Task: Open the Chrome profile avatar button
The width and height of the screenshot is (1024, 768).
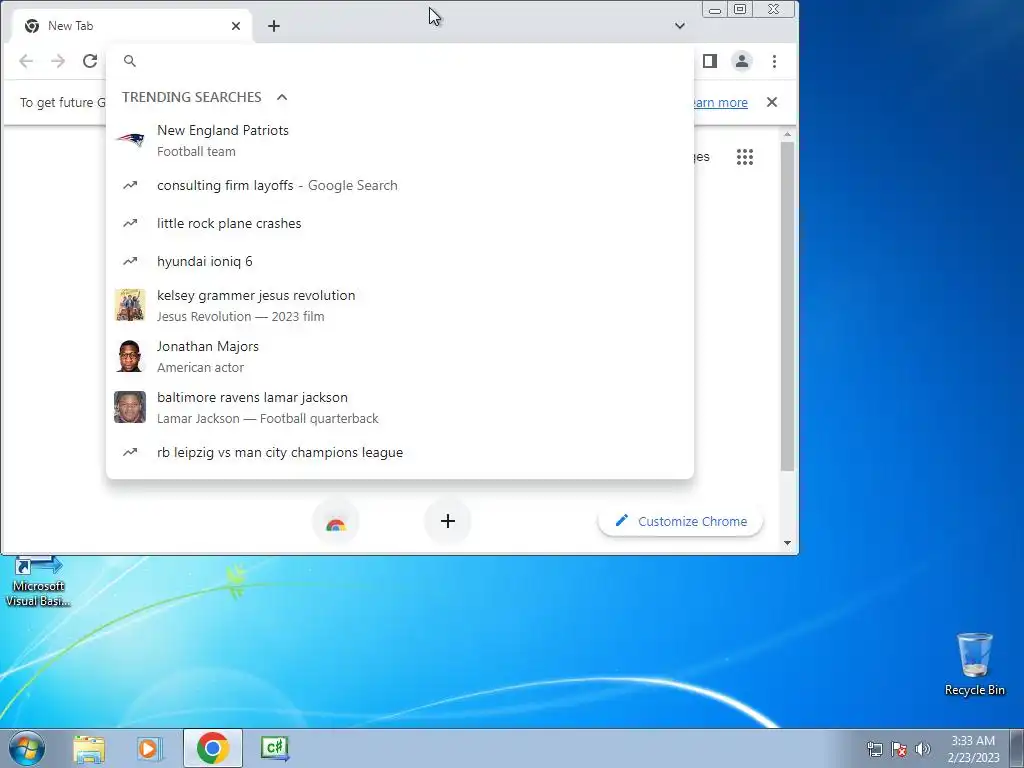Action: click(742, 61)
